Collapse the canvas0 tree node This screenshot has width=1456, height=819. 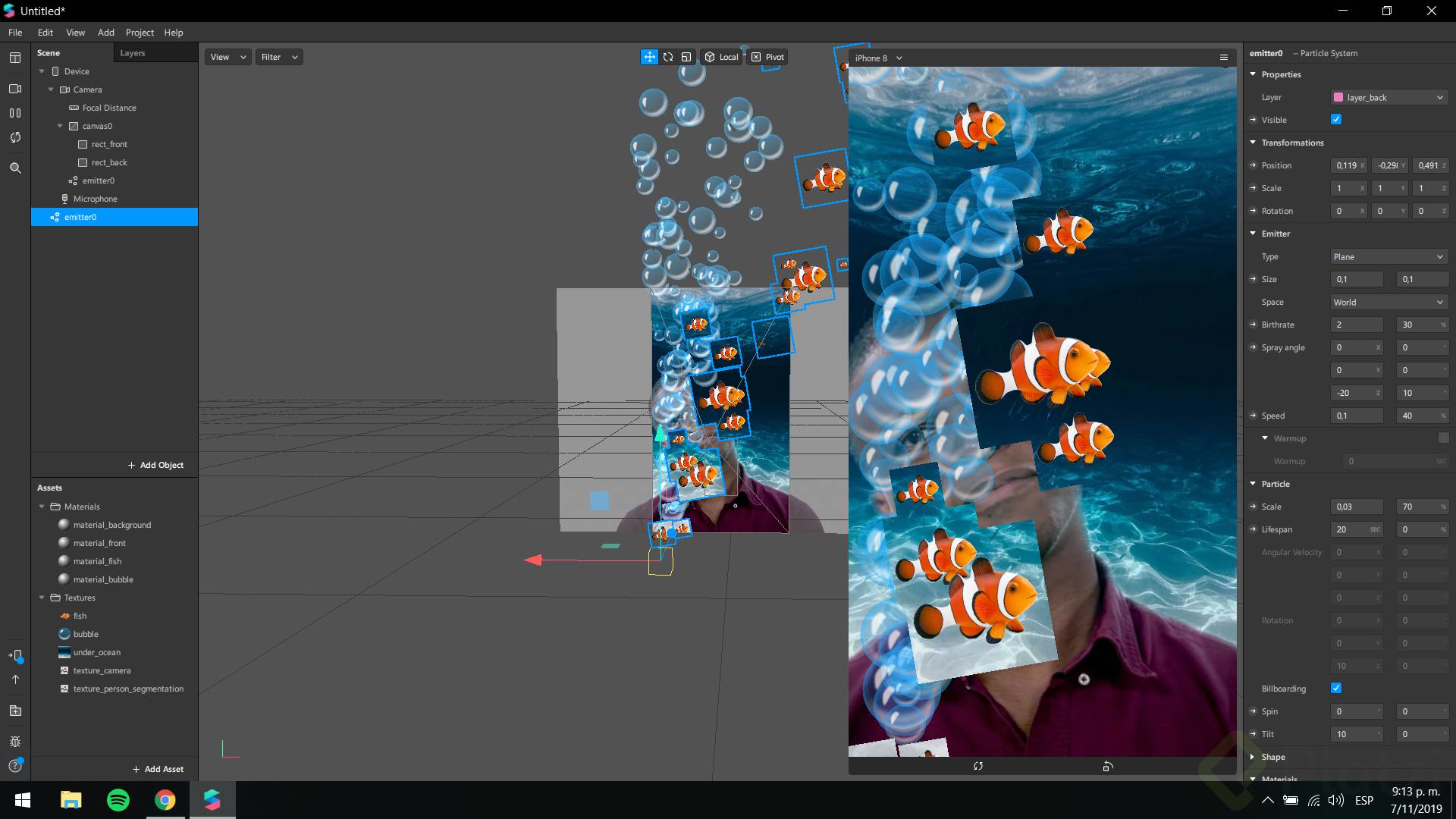[x=60, y=126]
